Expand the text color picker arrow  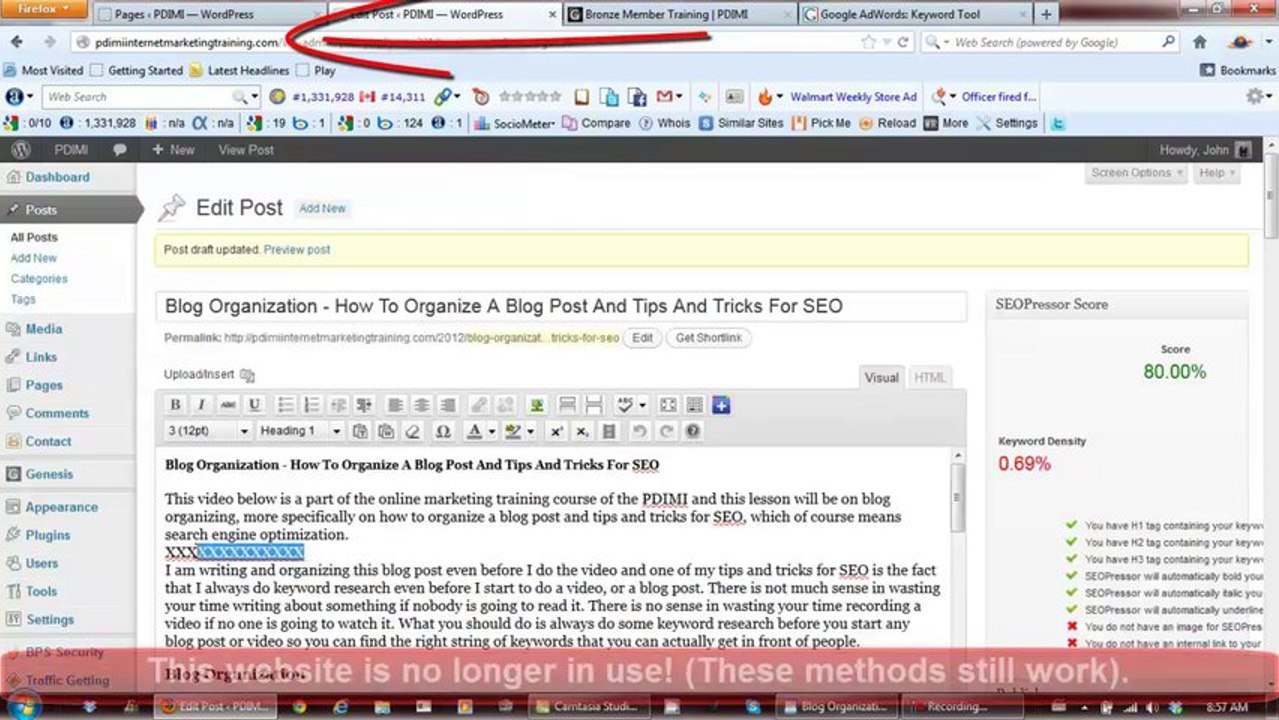click(493, 431)
